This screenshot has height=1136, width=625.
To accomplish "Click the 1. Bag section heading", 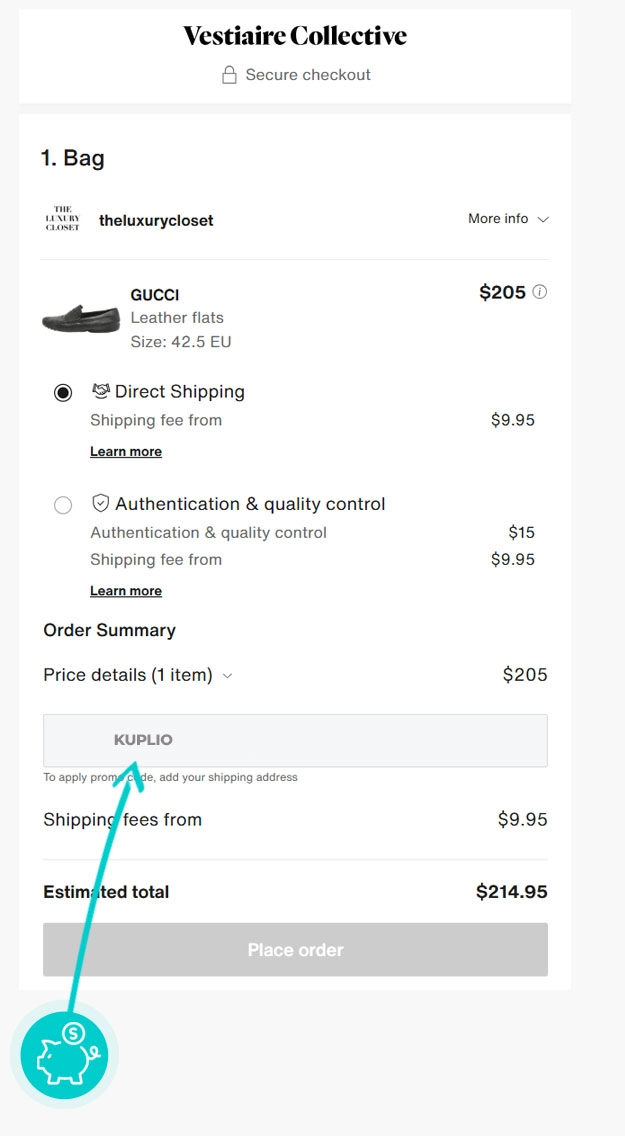I will click(x=72, y=158).
